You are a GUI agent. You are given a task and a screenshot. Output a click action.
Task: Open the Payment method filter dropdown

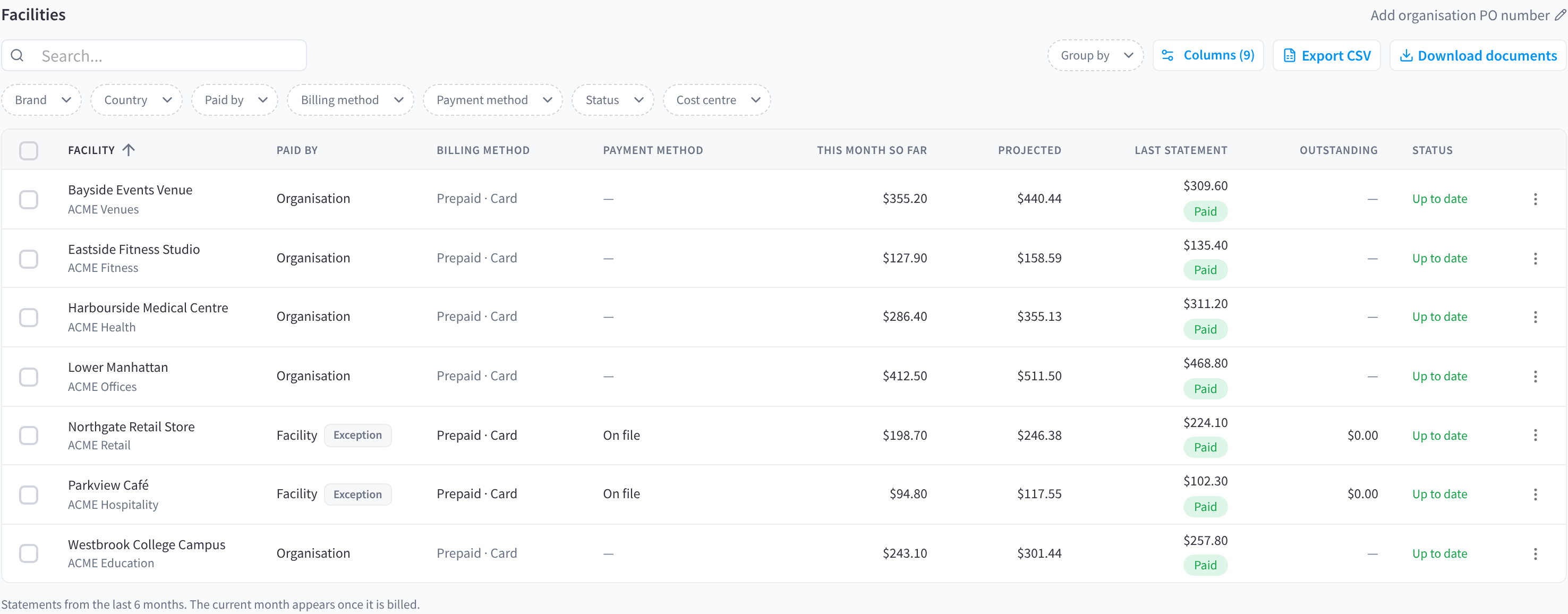pyautogui.click(x=492, y=100)
